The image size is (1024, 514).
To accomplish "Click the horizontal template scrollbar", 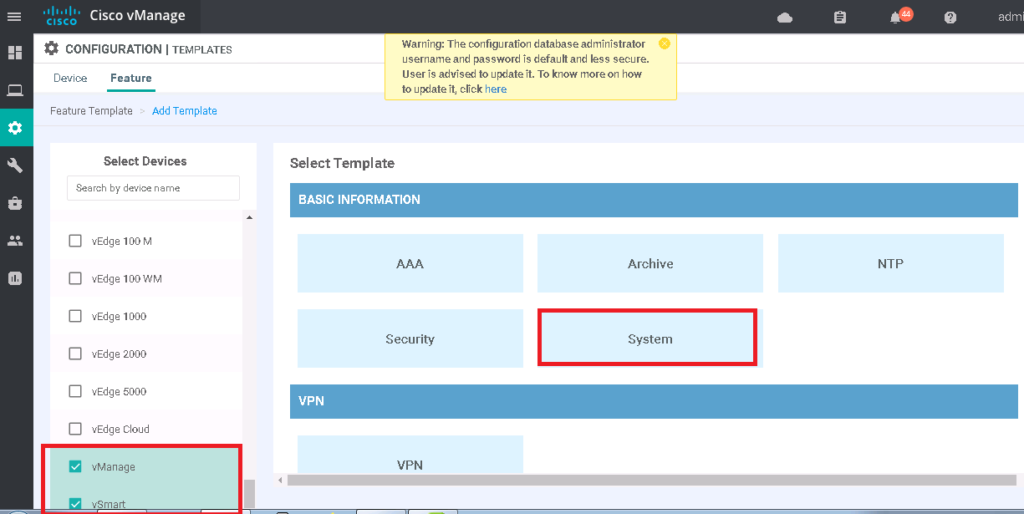I will click(652, 480).
